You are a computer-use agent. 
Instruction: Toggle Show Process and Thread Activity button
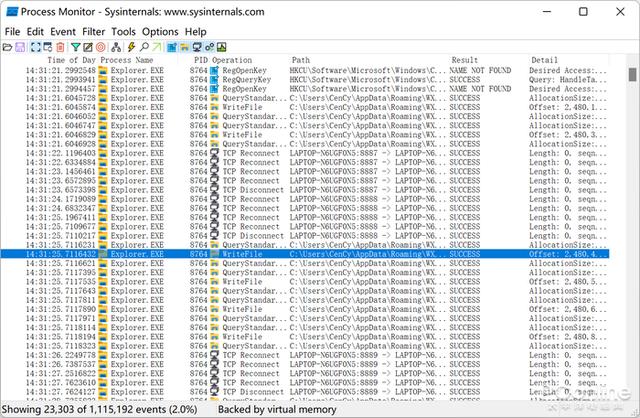(209, 47)
